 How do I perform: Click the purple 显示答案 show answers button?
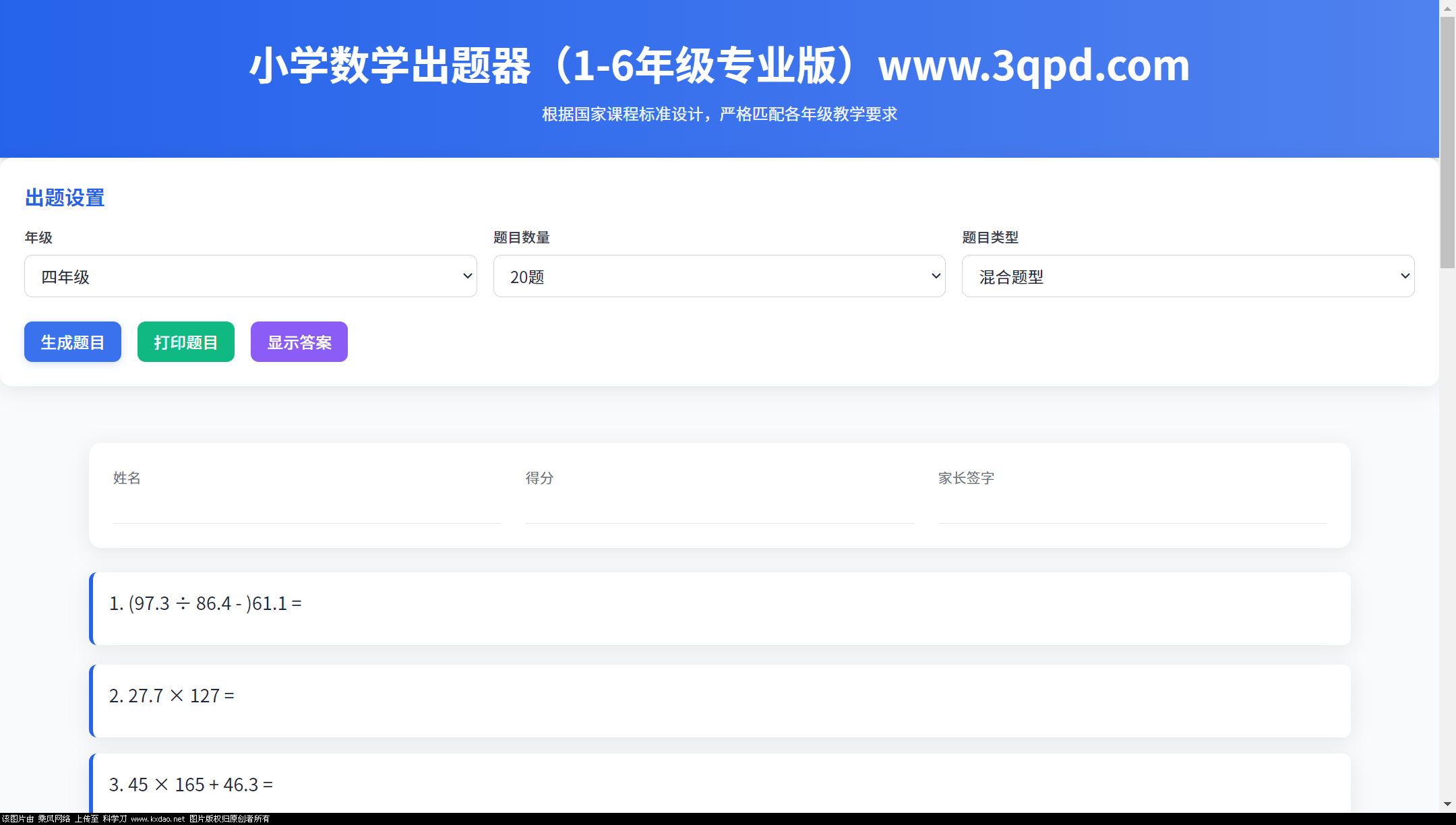(299, 342)
